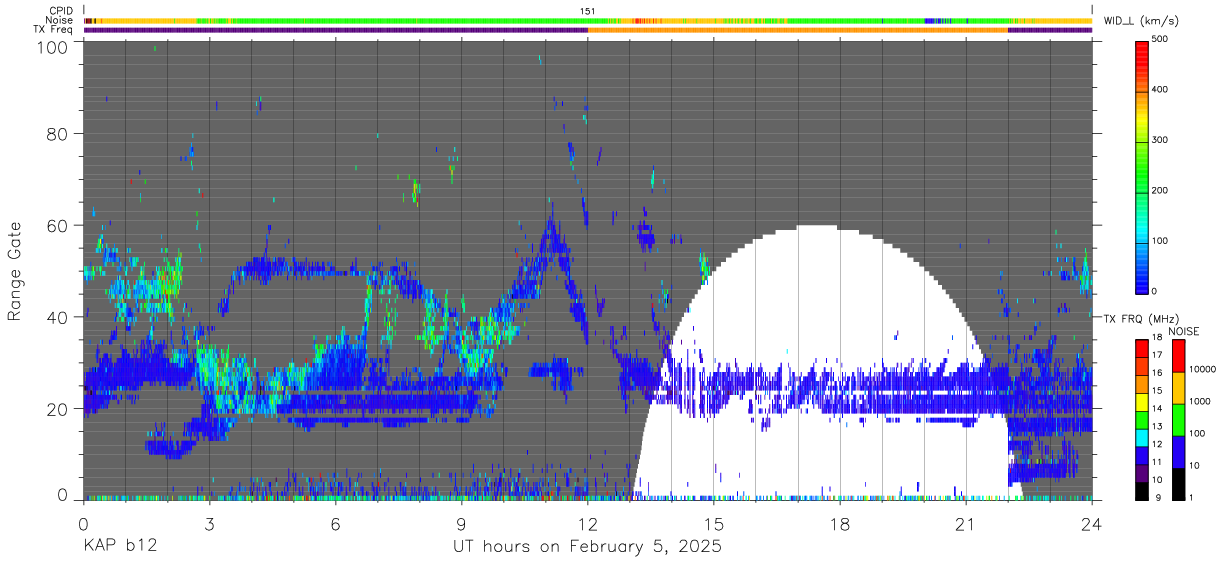
Task: Click the CPID label above the plot
Action: [x=61, y=10]
